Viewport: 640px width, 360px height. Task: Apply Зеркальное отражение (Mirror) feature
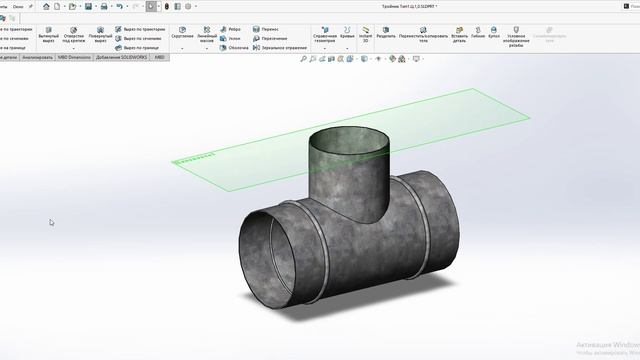click(x=280, y=48)
